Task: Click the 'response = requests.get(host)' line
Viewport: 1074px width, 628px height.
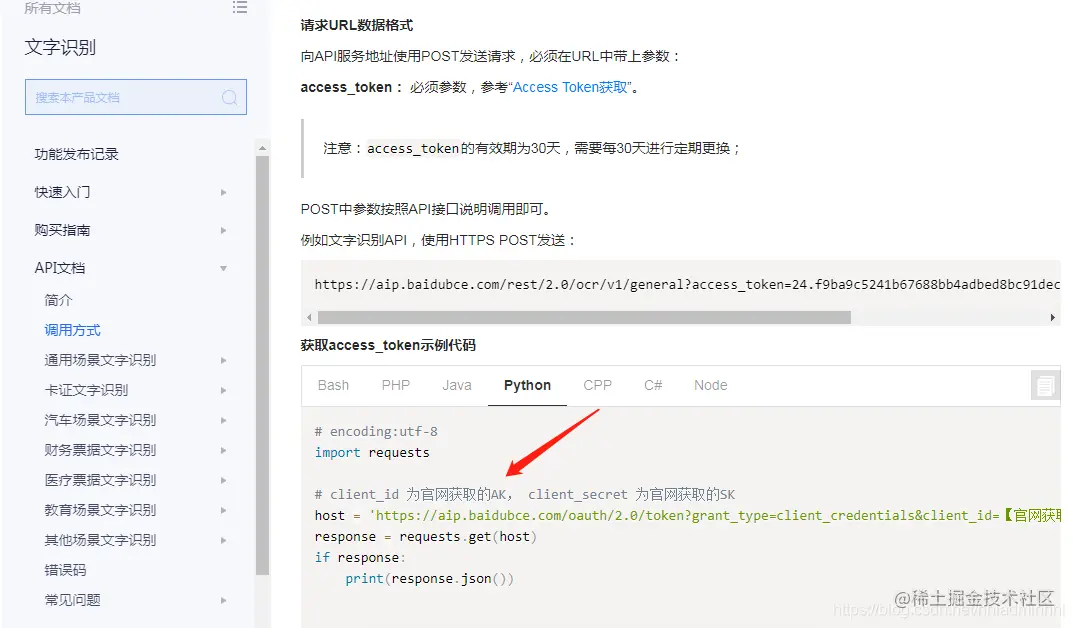Action: pos(425,537)
